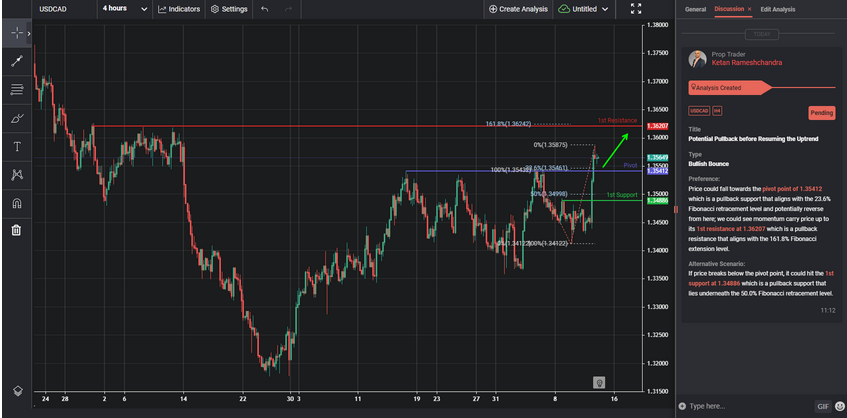Click the 0%(1.35875) Fibonacci label
The image size is (847, 418).
click(x=550, y=145)
